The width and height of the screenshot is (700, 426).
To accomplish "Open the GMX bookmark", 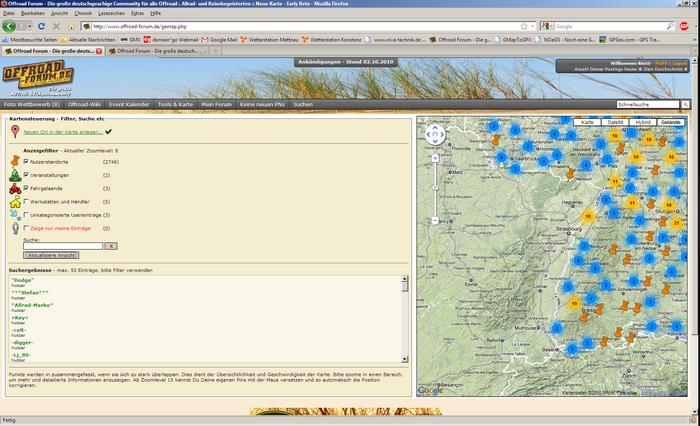I will pyautogui.click(x=131, y=40).
